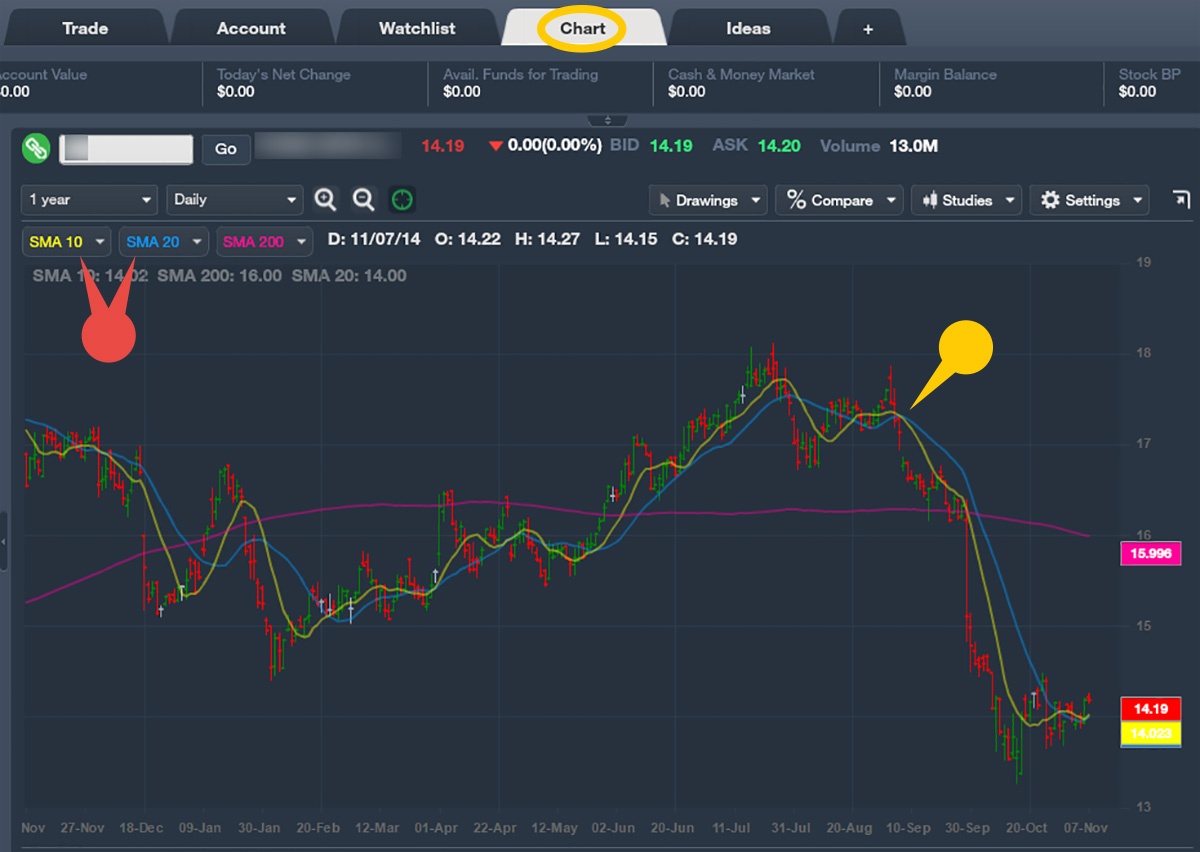Image resolution: width=1200 pixels, height=852 pixels.
Task: Expand the left side panel handle
Action: coord(4,541)
